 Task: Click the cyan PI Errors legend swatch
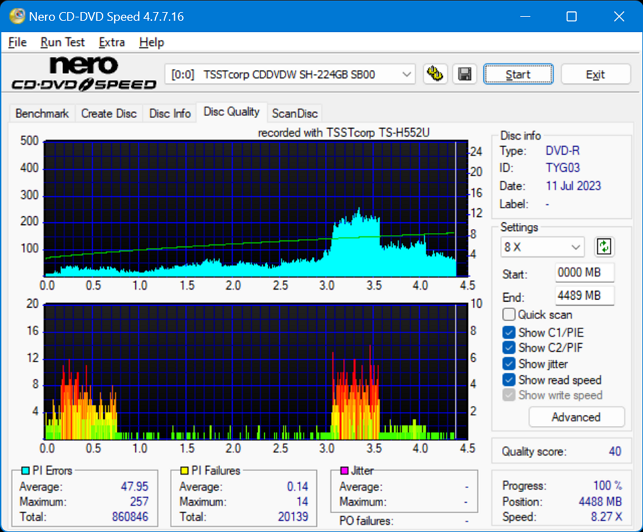[25, 470]
